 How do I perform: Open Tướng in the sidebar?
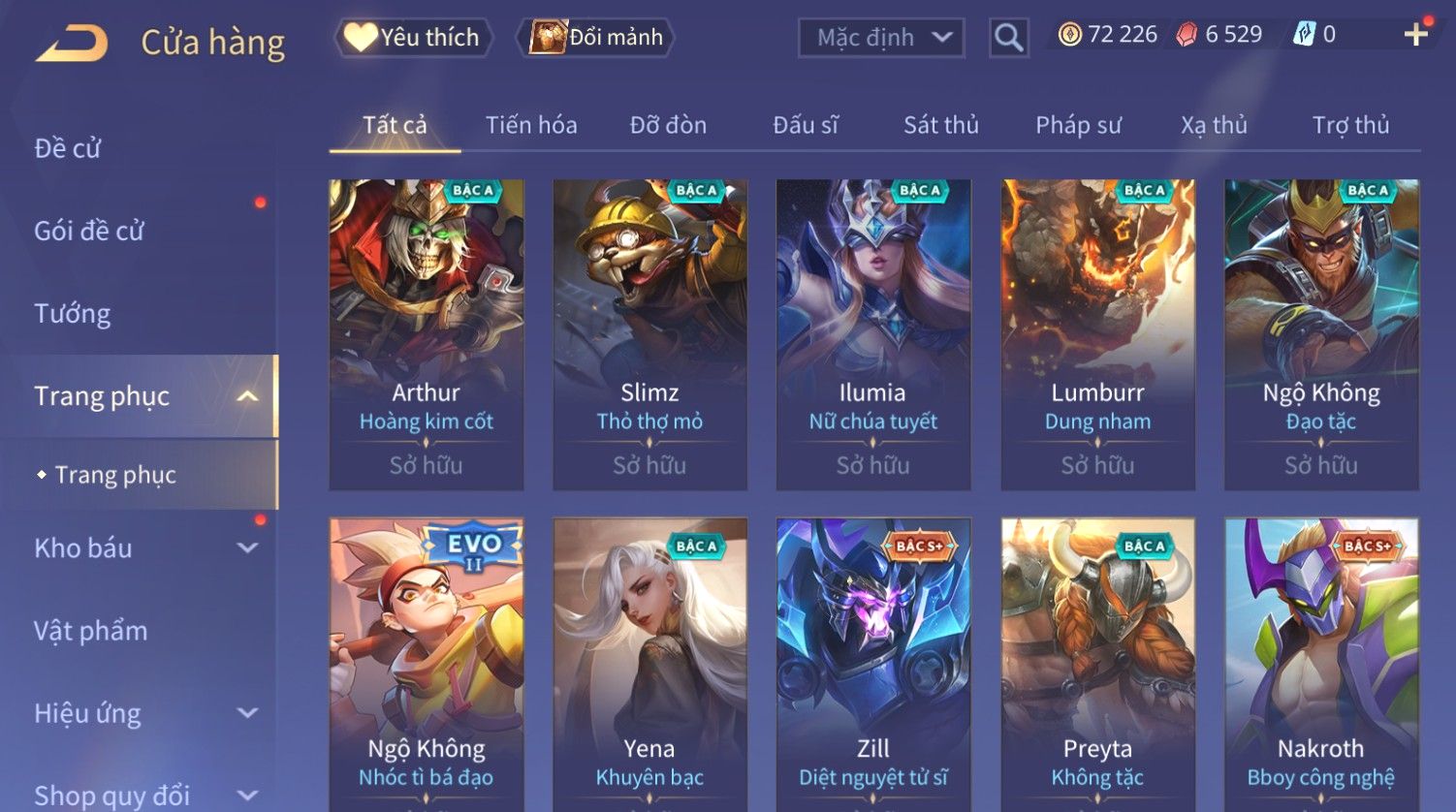[73, 314]
